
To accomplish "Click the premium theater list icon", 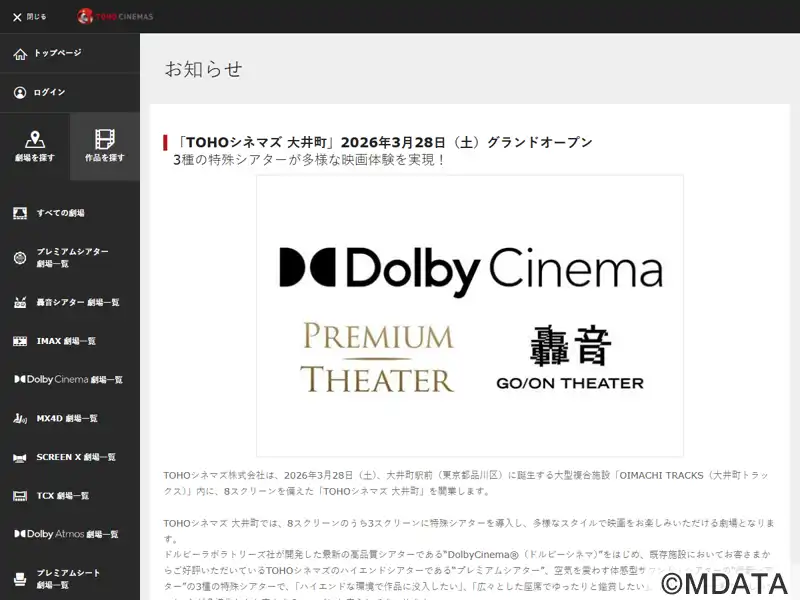I will tap(20, 257).
